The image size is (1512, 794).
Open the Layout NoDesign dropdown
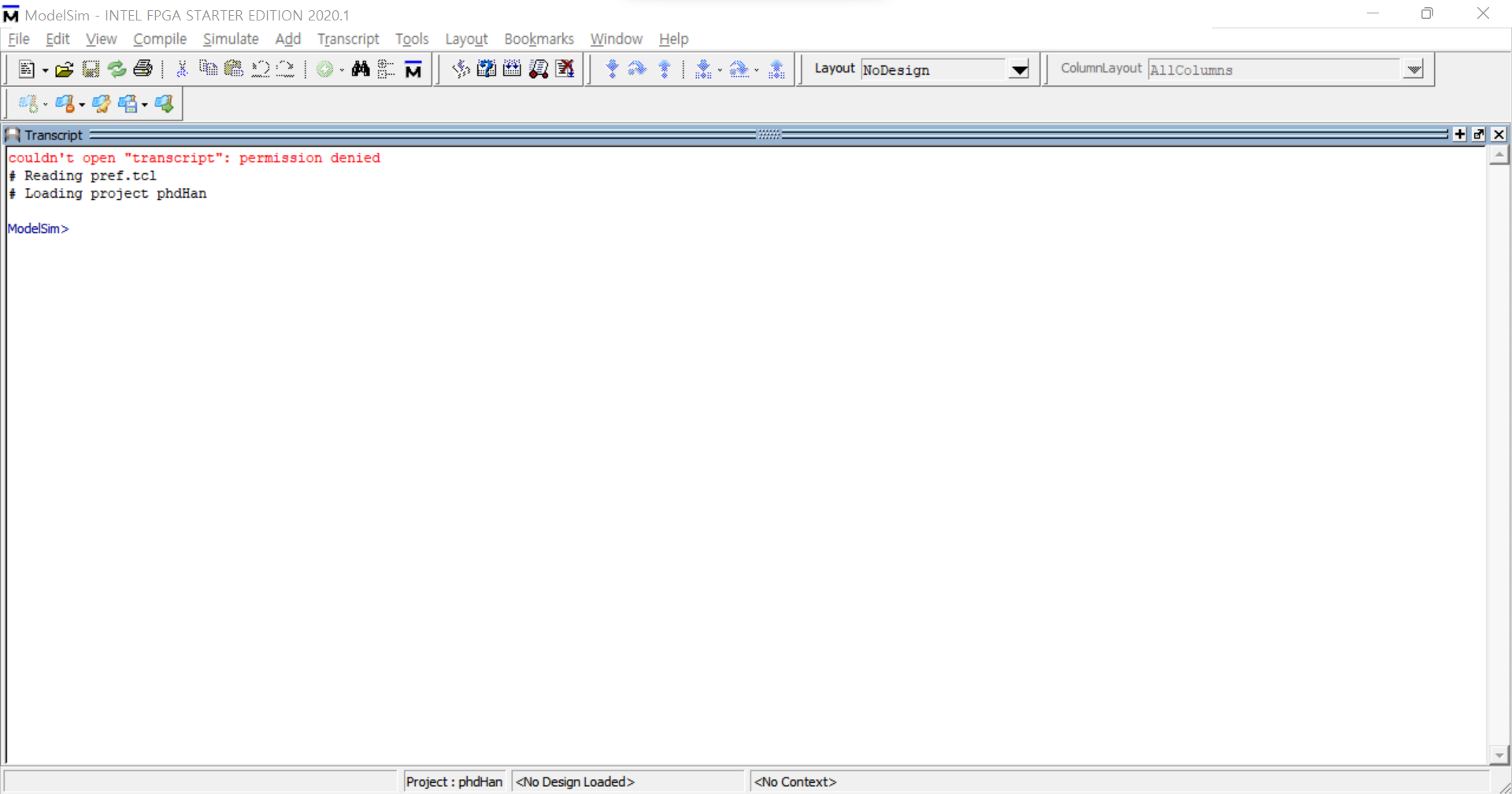[x=1019, y=69]
